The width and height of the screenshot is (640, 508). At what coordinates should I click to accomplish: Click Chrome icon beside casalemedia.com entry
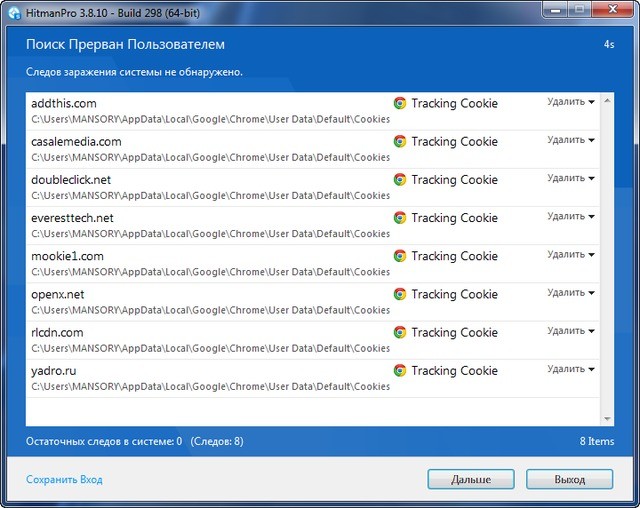coord(400,142)
